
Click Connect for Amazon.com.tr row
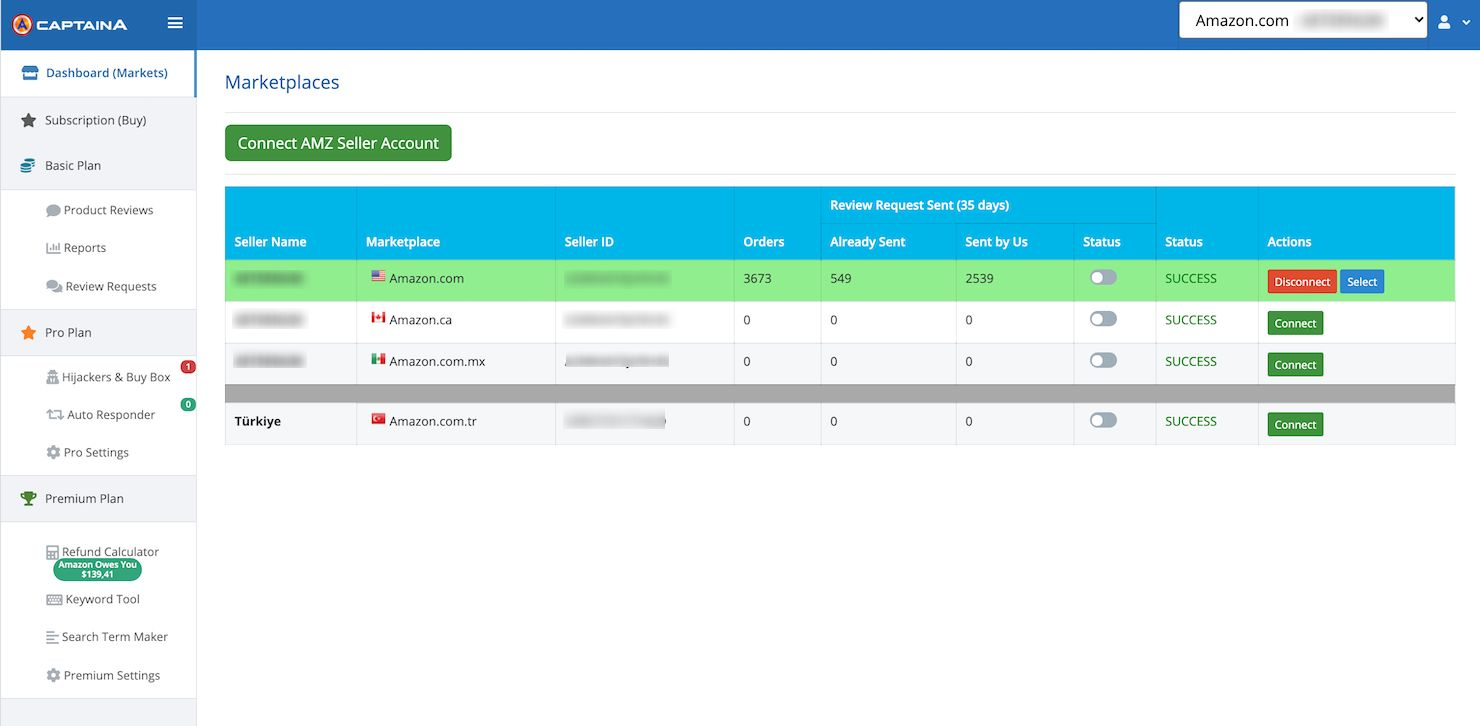1295,425
